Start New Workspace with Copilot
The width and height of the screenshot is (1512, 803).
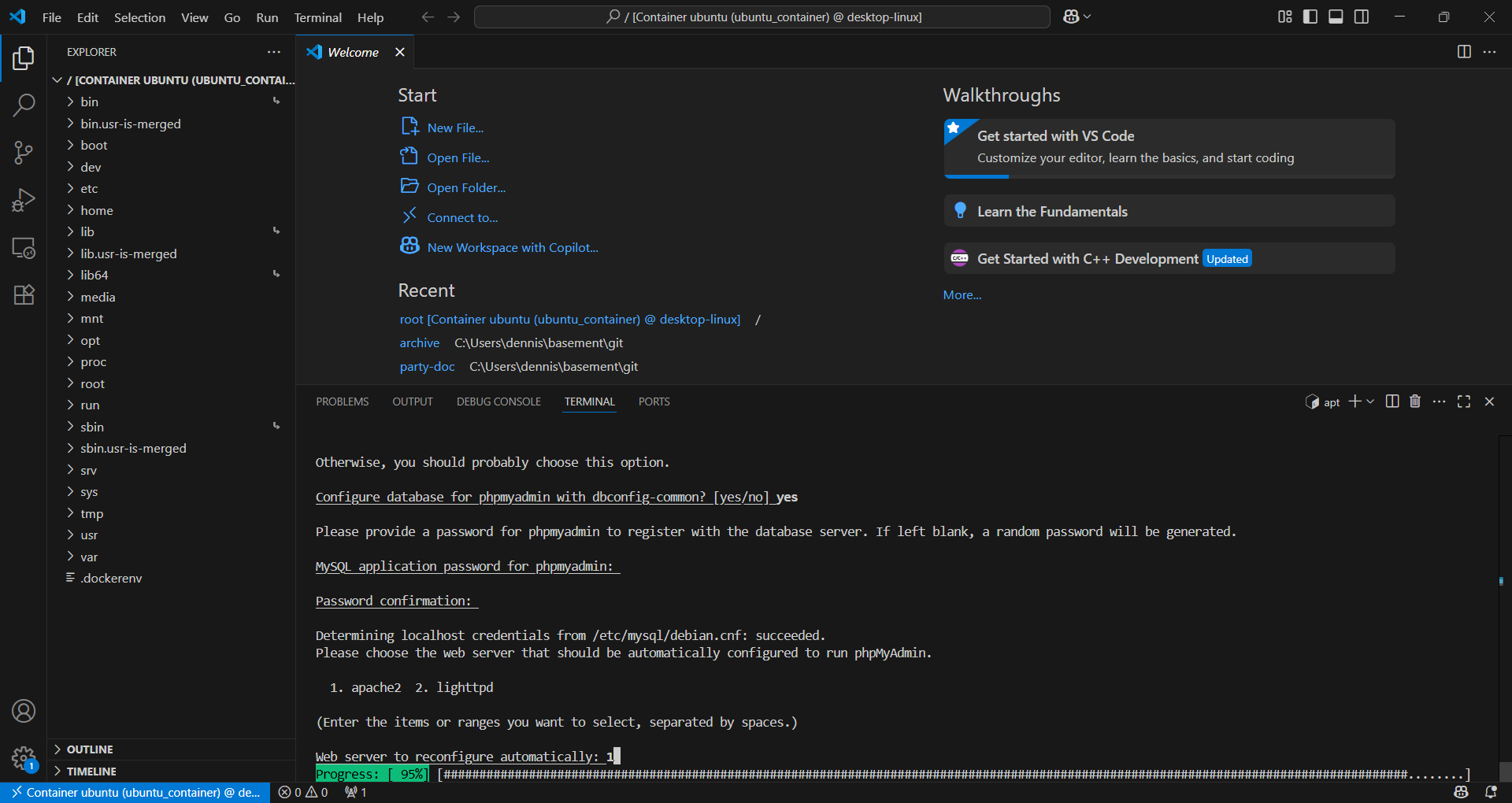click(x=512, y=246)
